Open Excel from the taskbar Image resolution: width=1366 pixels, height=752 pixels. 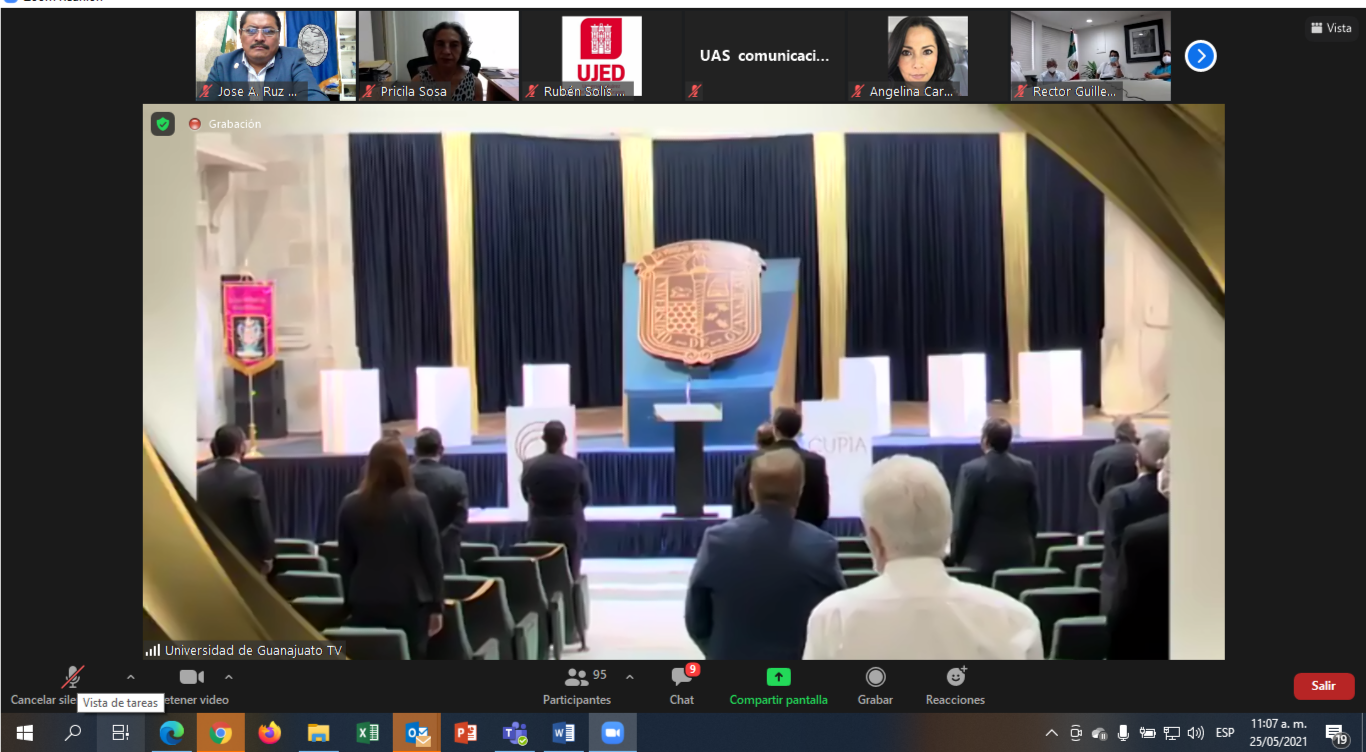pyautogui.click(x=368, y=733)
